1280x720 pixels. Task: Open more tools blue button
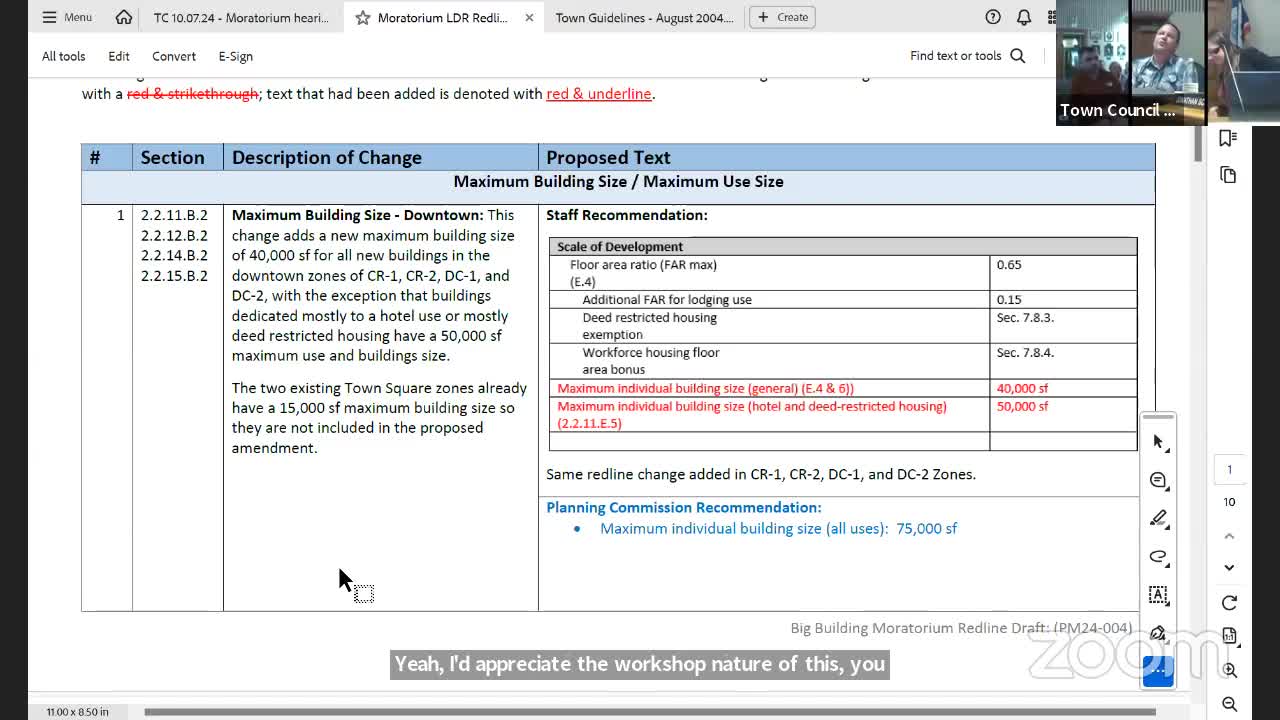(x=1158, y=670)
